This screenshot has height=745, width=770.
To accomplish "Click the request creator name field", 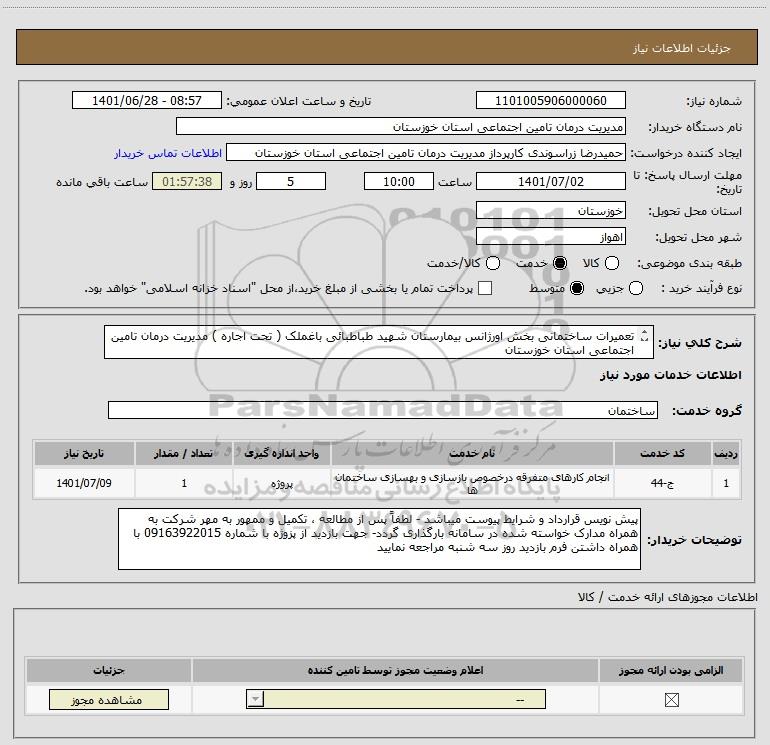I will pyautogui.click(x=426, y=152).
